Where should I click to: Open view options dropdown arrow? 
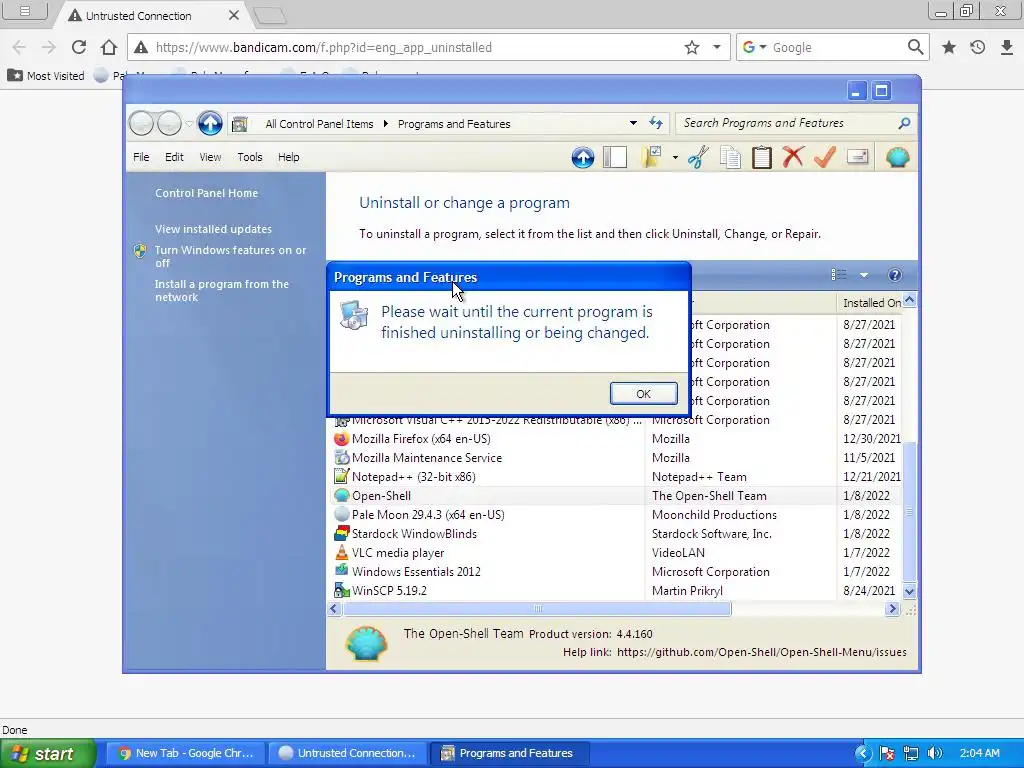point(864,276)
